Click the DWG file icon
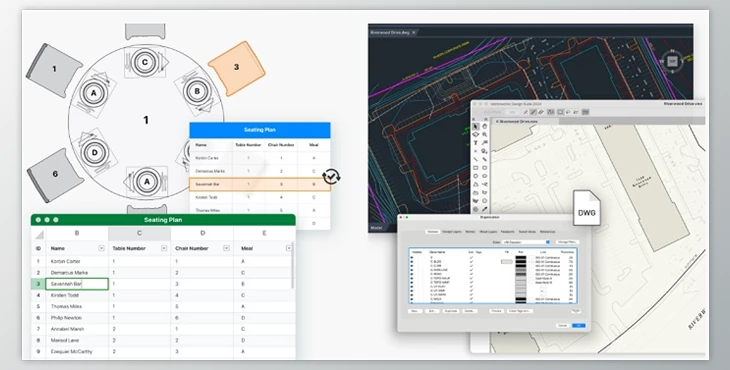730x370 pixels. 587,208
